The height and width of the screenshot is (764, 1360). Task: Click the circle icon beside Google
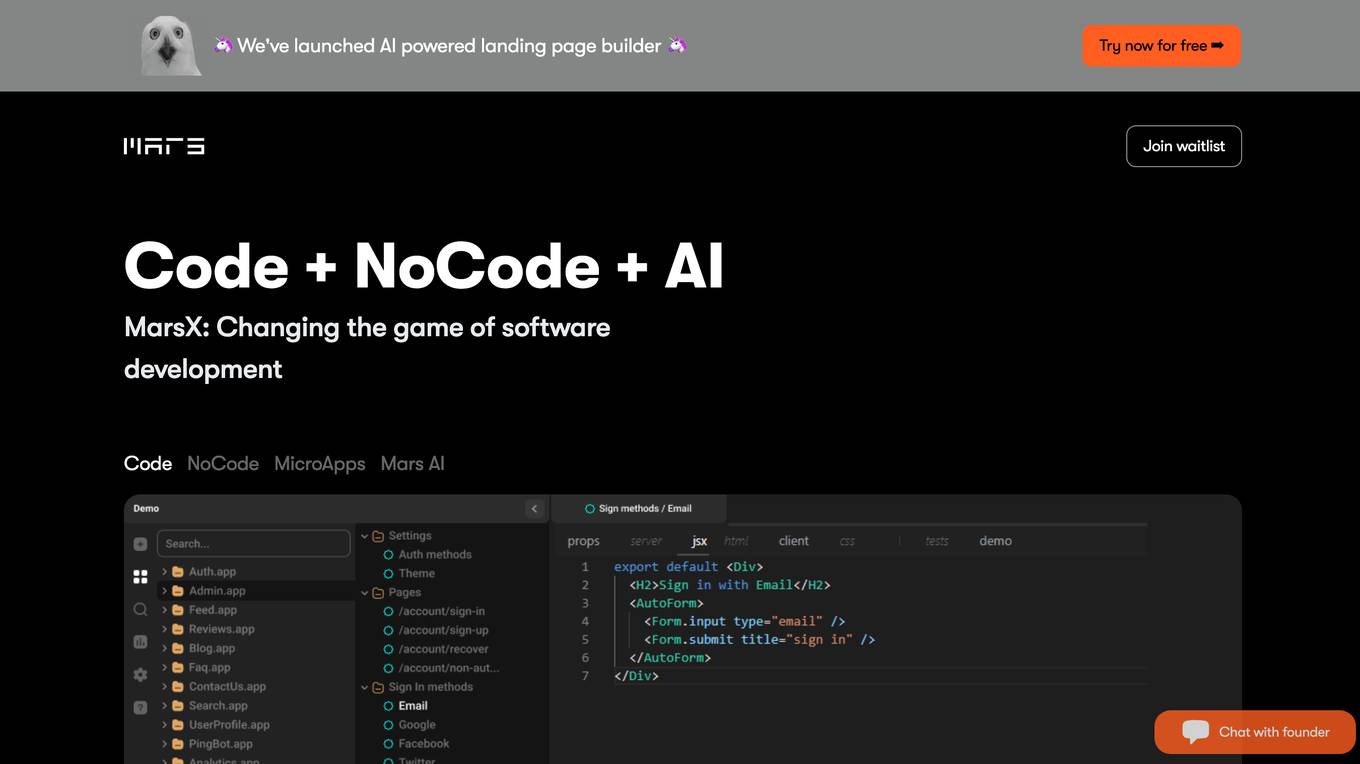click(389, 725)
